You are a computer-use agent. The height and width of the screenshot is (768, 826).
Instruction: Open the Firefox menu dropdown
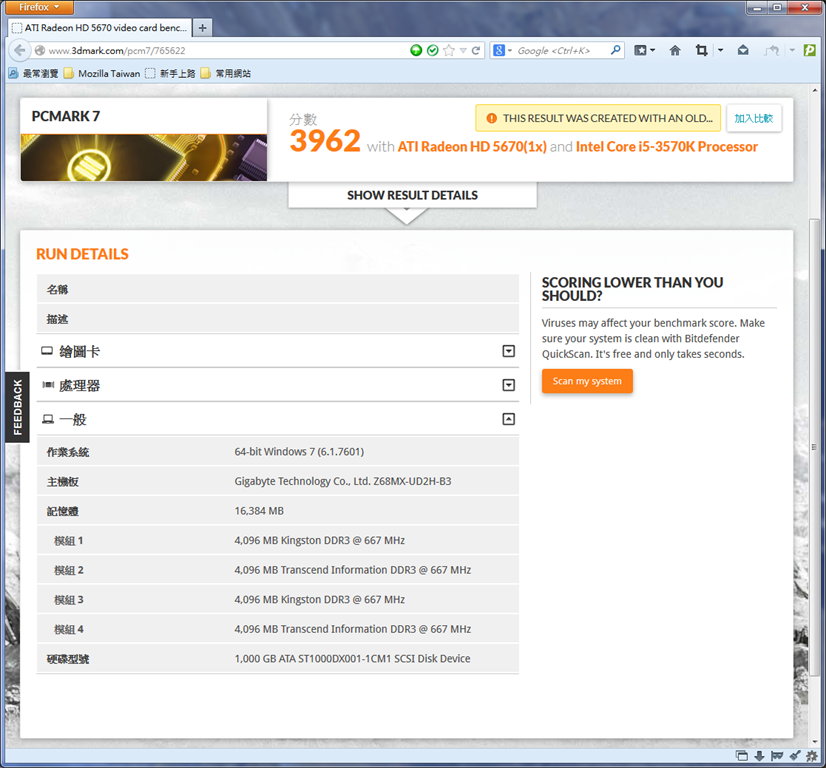(x=38, y=7)
